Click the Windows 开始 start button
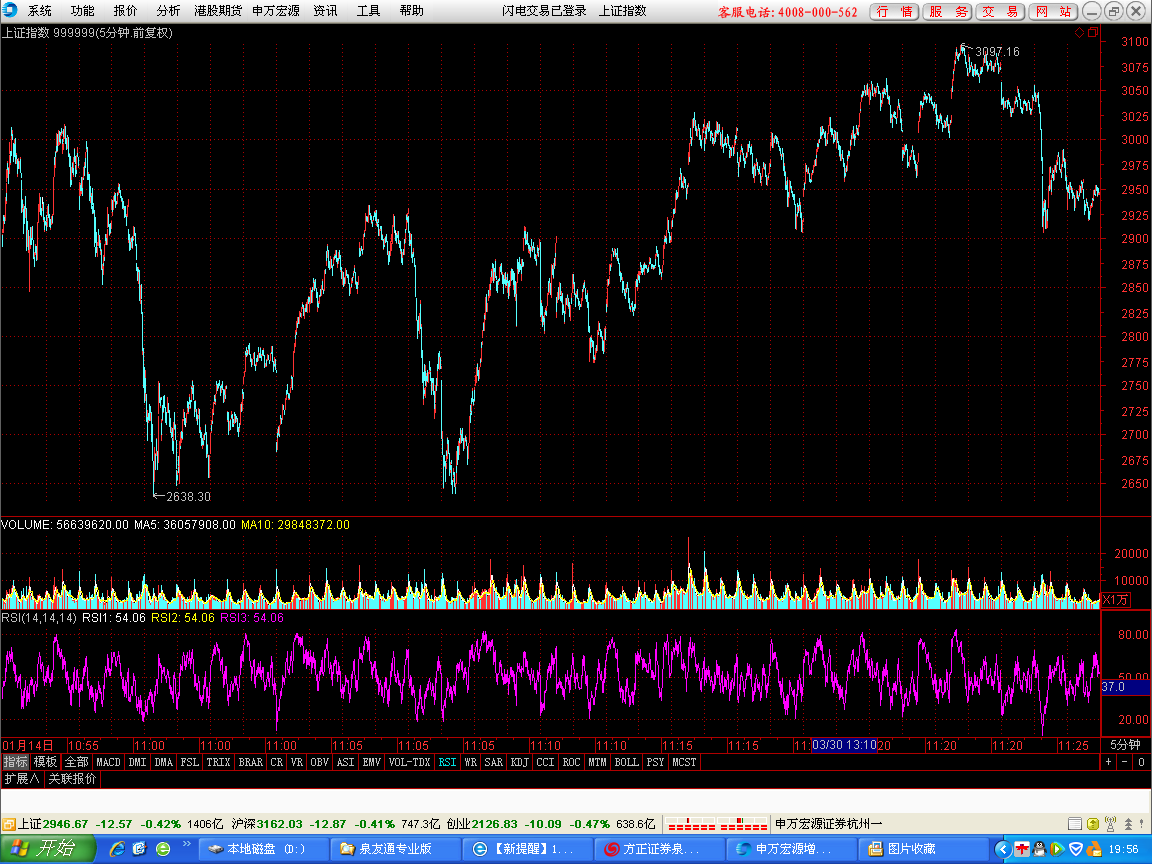1152x864 pixels. point(48,849)
